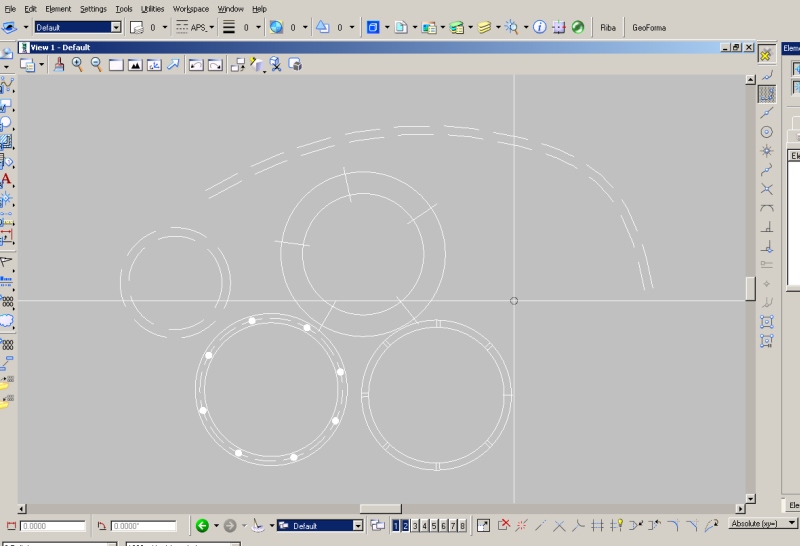Expand the active level Default dropdown

[116, 27]
